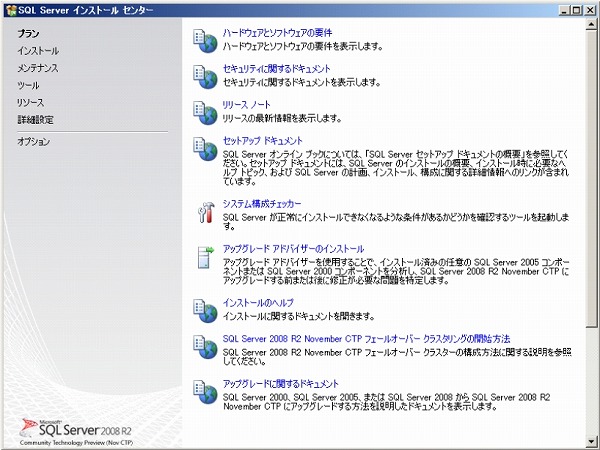Select the プラン page in sidebar
600x450 pixels.
[x=28, y=34]
